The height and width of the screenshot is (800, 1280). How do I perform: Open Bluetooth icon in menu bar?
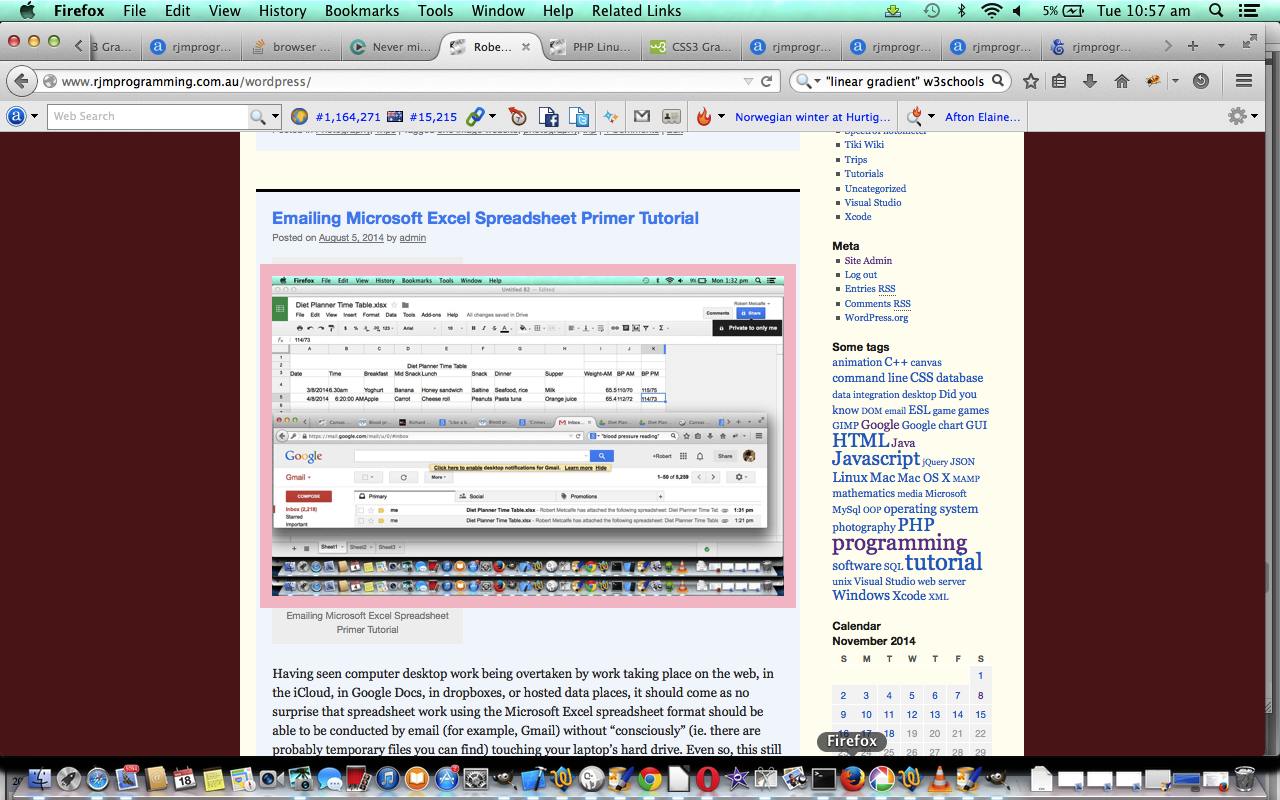tap(962, 11)
